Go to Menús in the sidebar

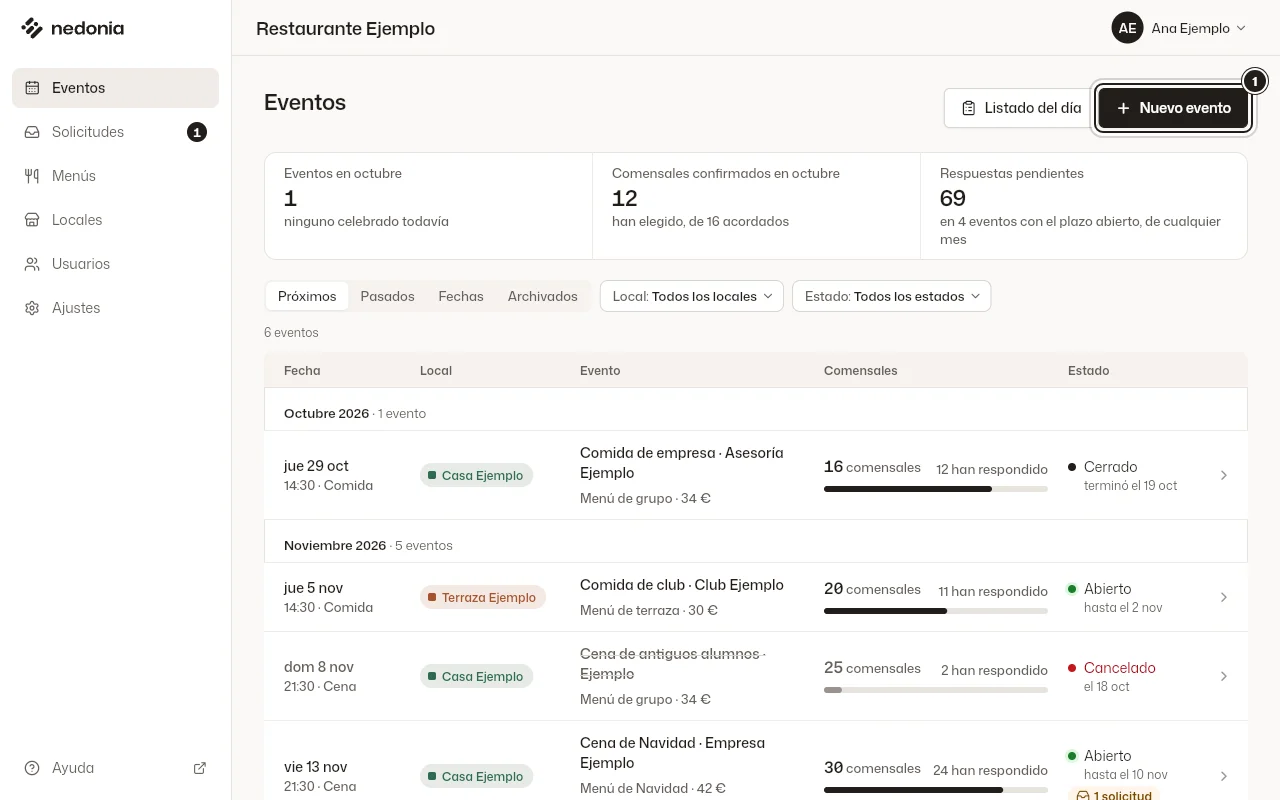click(115, 176)
